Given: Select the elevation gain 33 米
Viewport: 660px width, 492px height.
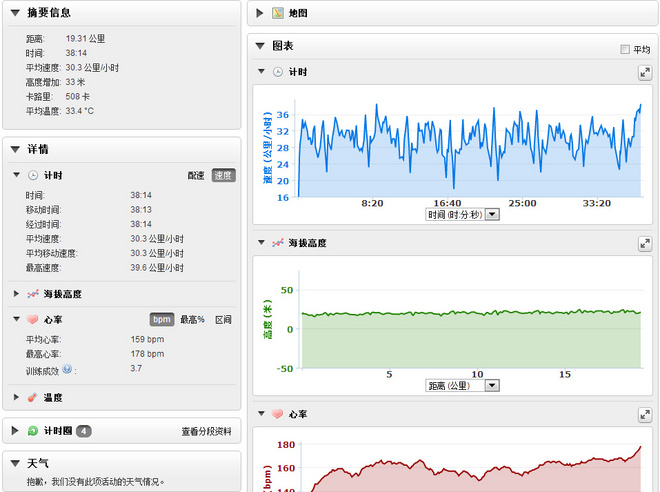Looking at the screenshot, I should (75, 82).
